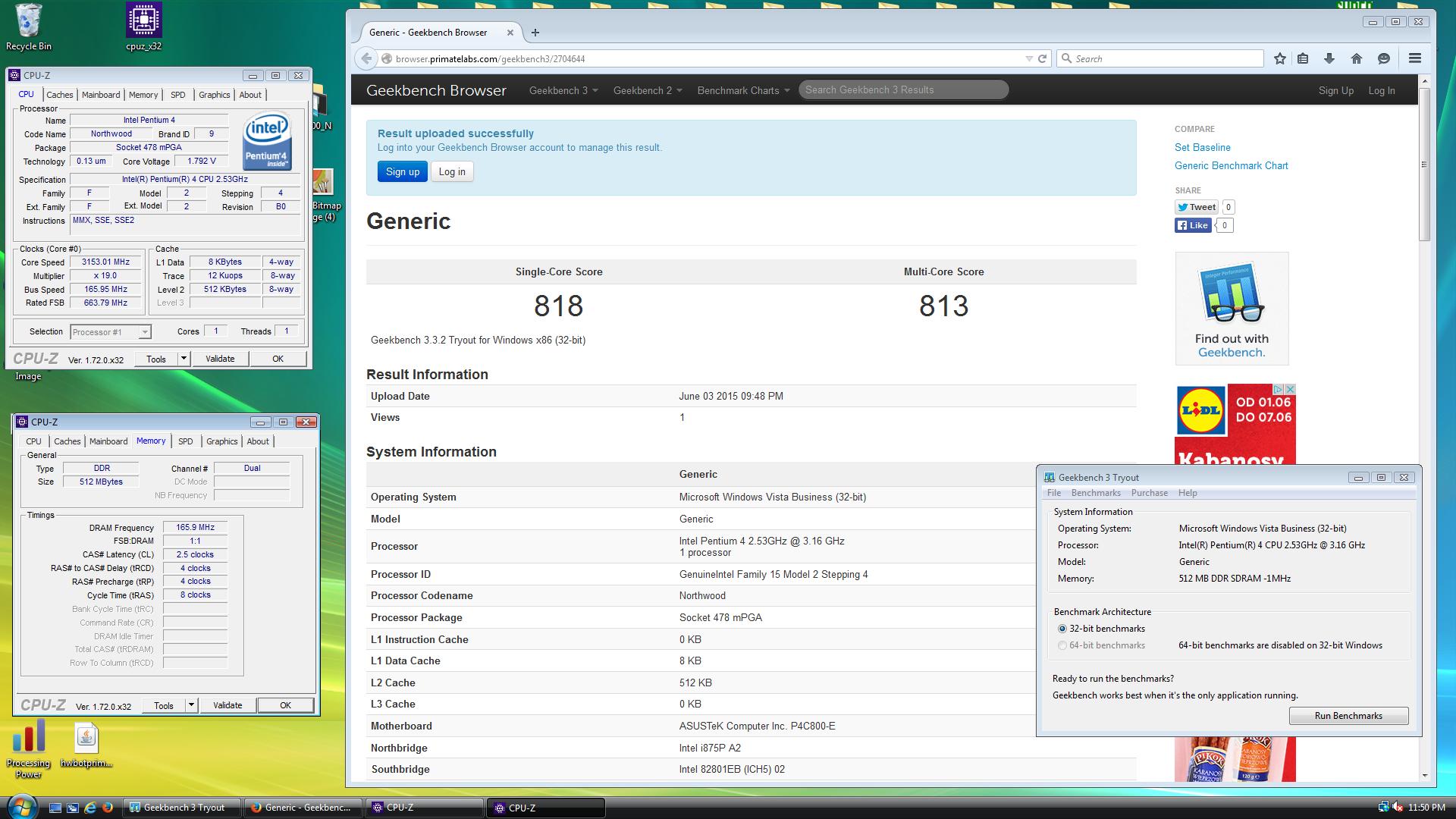Click the taskbar clock showing 11:50 PM
The height and width of the screenshot is (819, 1456).
1426,808
